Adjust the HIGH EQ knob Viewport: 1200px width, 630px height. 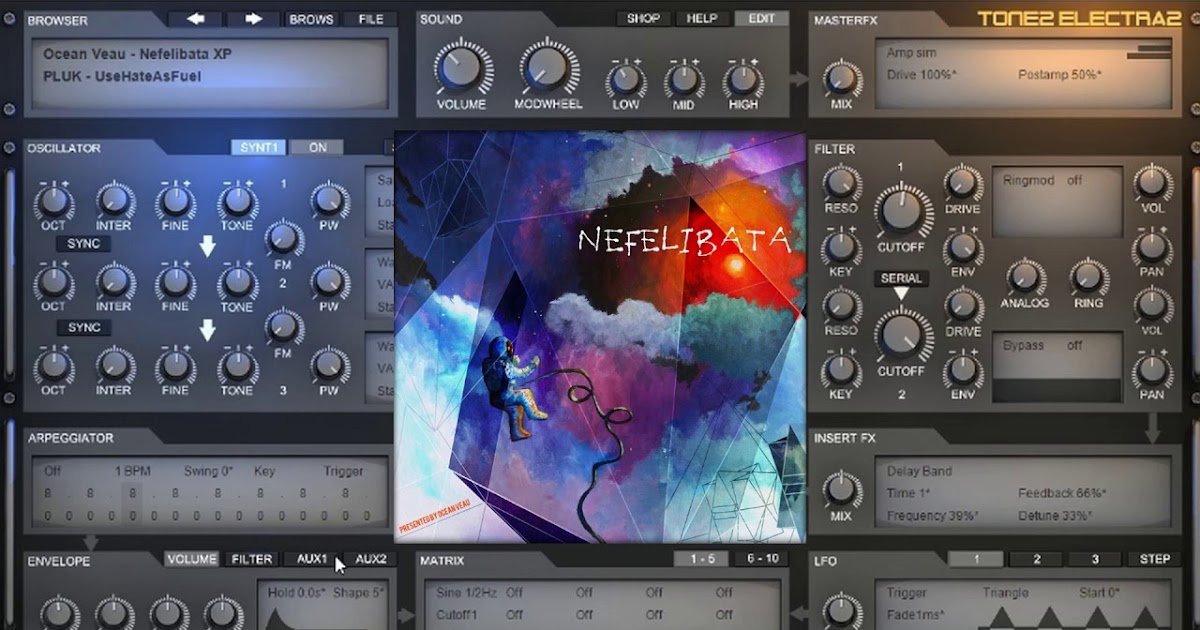click(743, 79)
